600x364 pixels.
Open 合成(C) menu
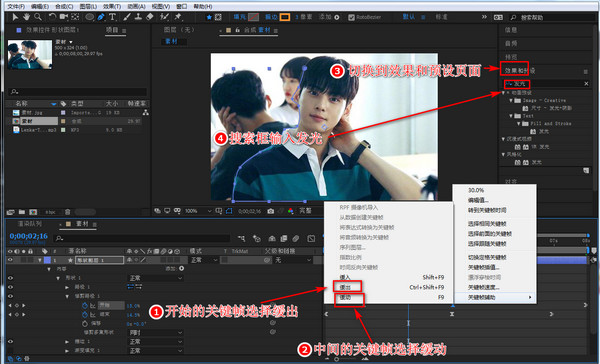tap(64, 7)
